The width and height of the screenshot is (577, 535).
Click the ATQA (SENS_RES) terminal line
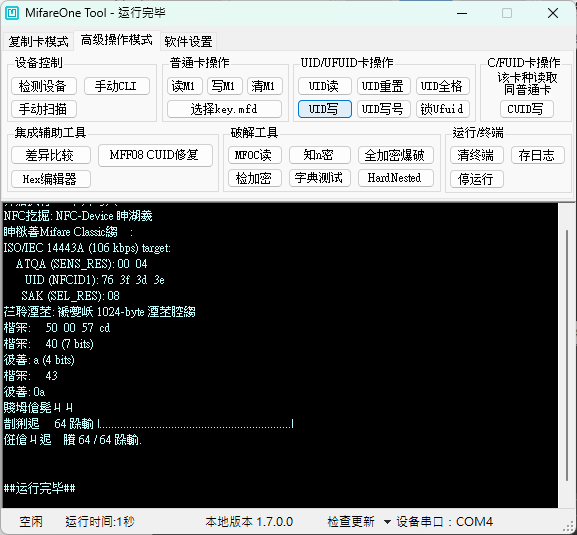click(81, 264)
